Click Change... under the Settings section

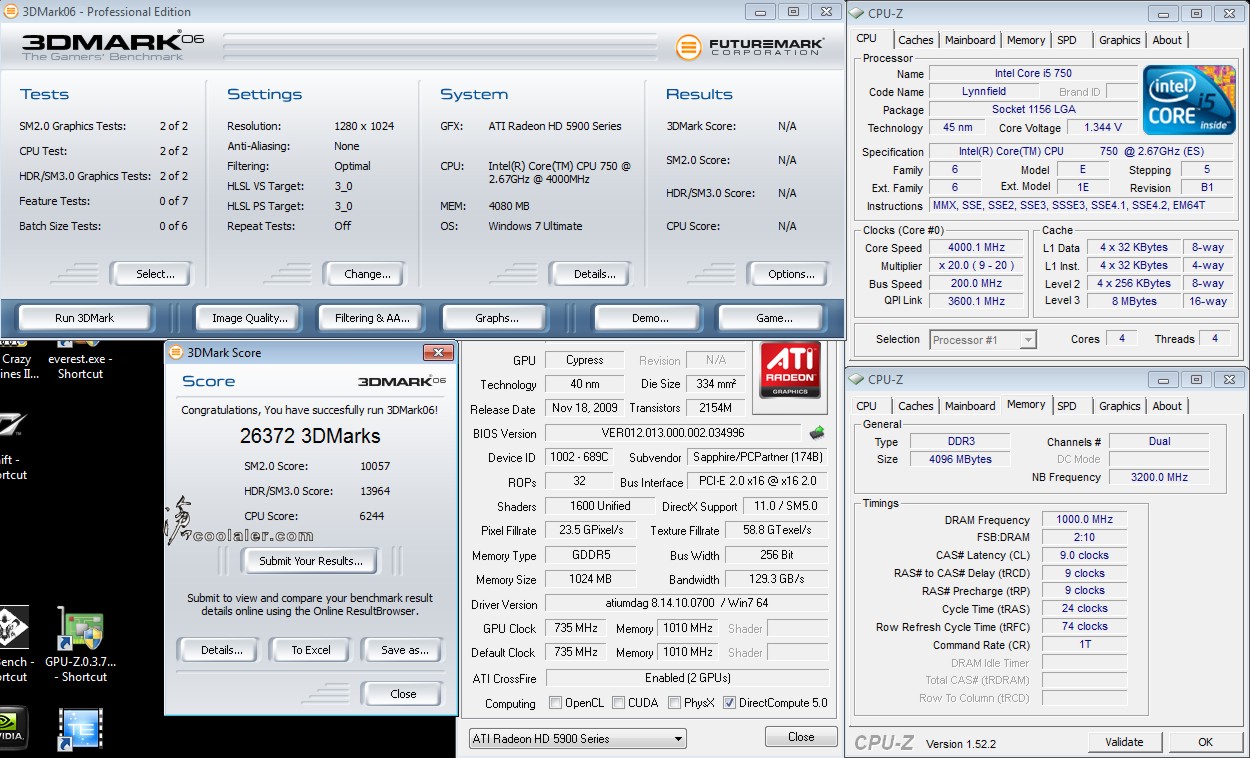(x=367, y=274)
